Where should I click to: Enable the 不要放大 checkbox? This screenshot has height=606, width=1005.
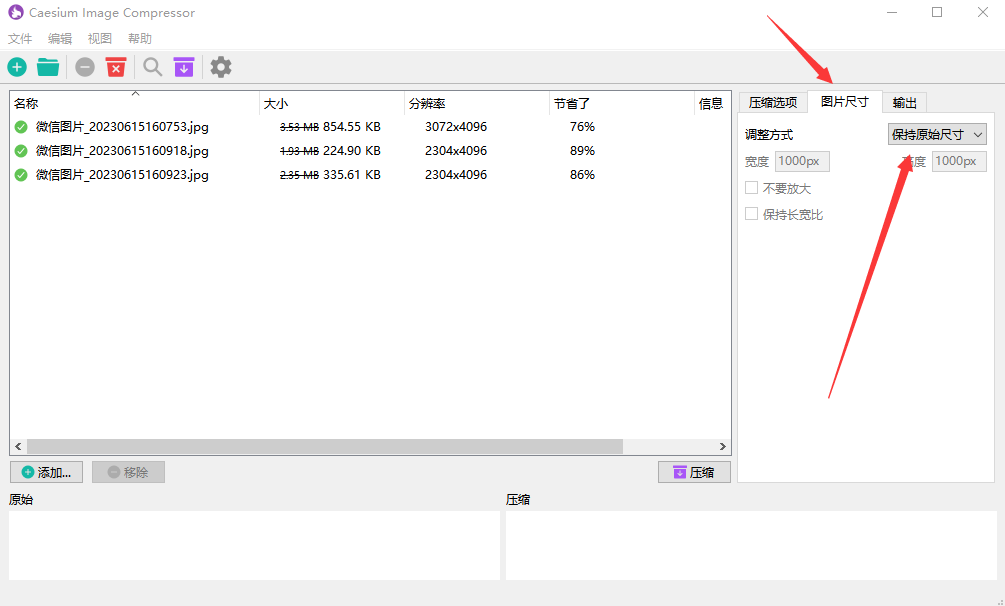coord(752,188)
